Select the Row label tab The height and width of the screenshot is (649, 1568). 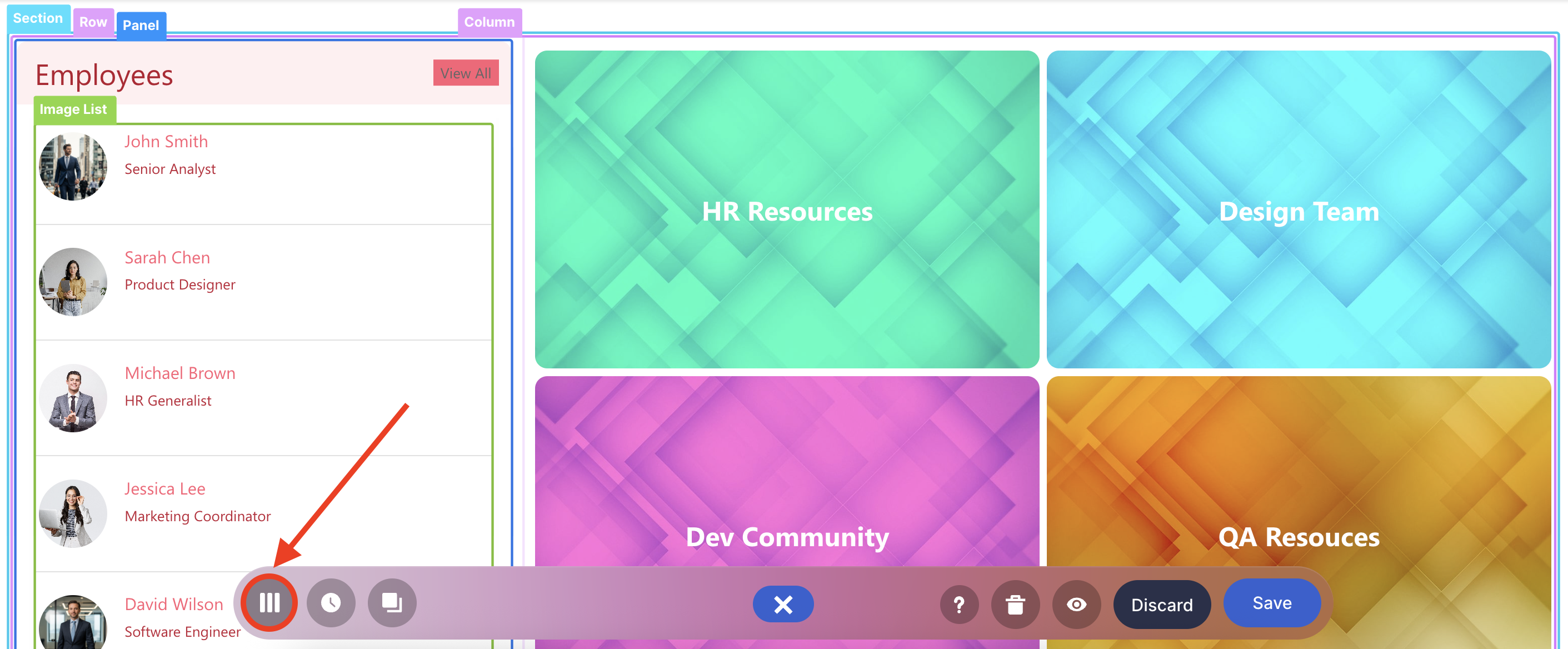(93, 23)
